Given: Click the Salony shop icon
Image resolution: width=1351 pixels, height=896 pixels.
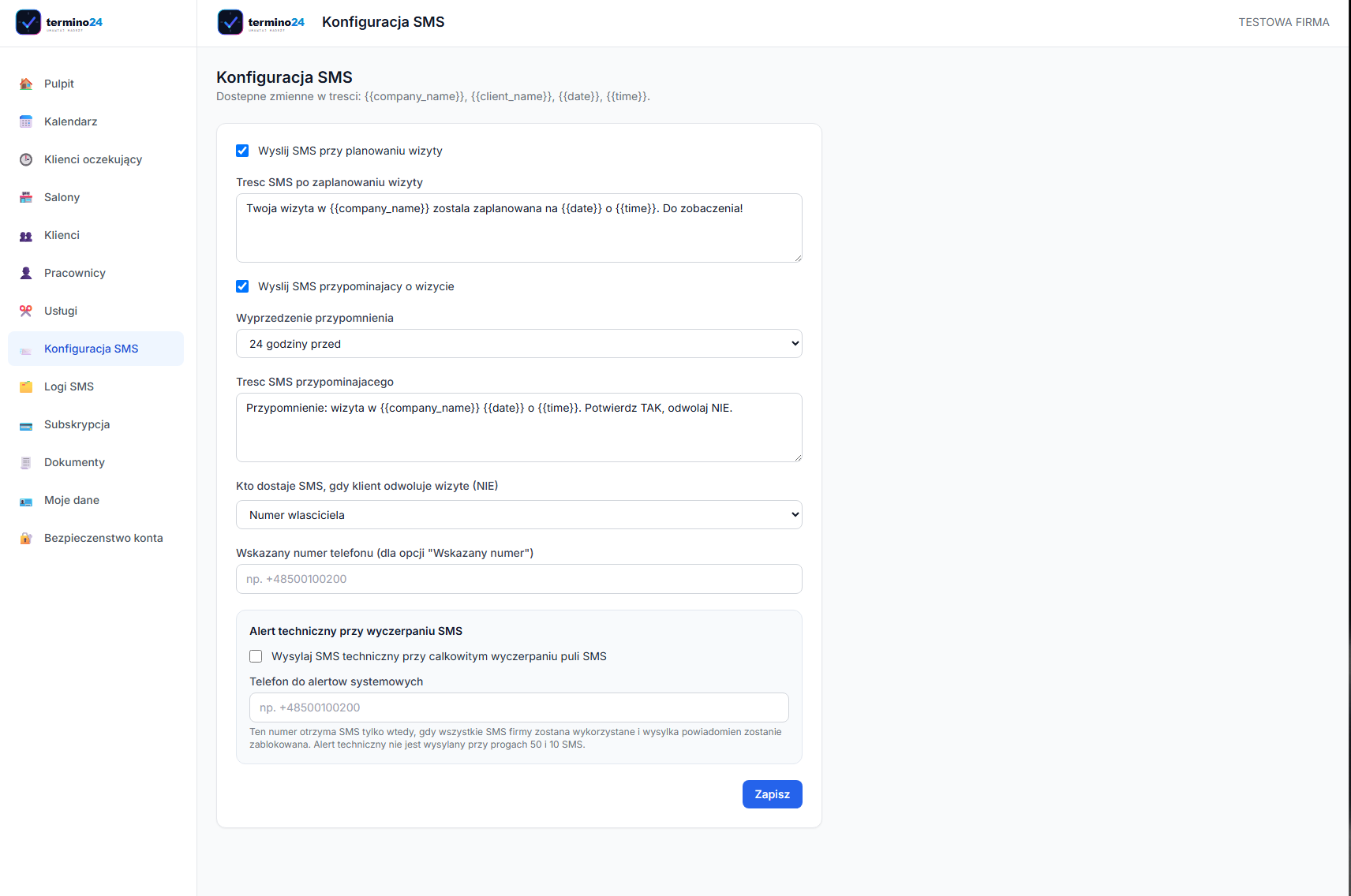Looking at the screenshot, I should click(x=26, y=197).
